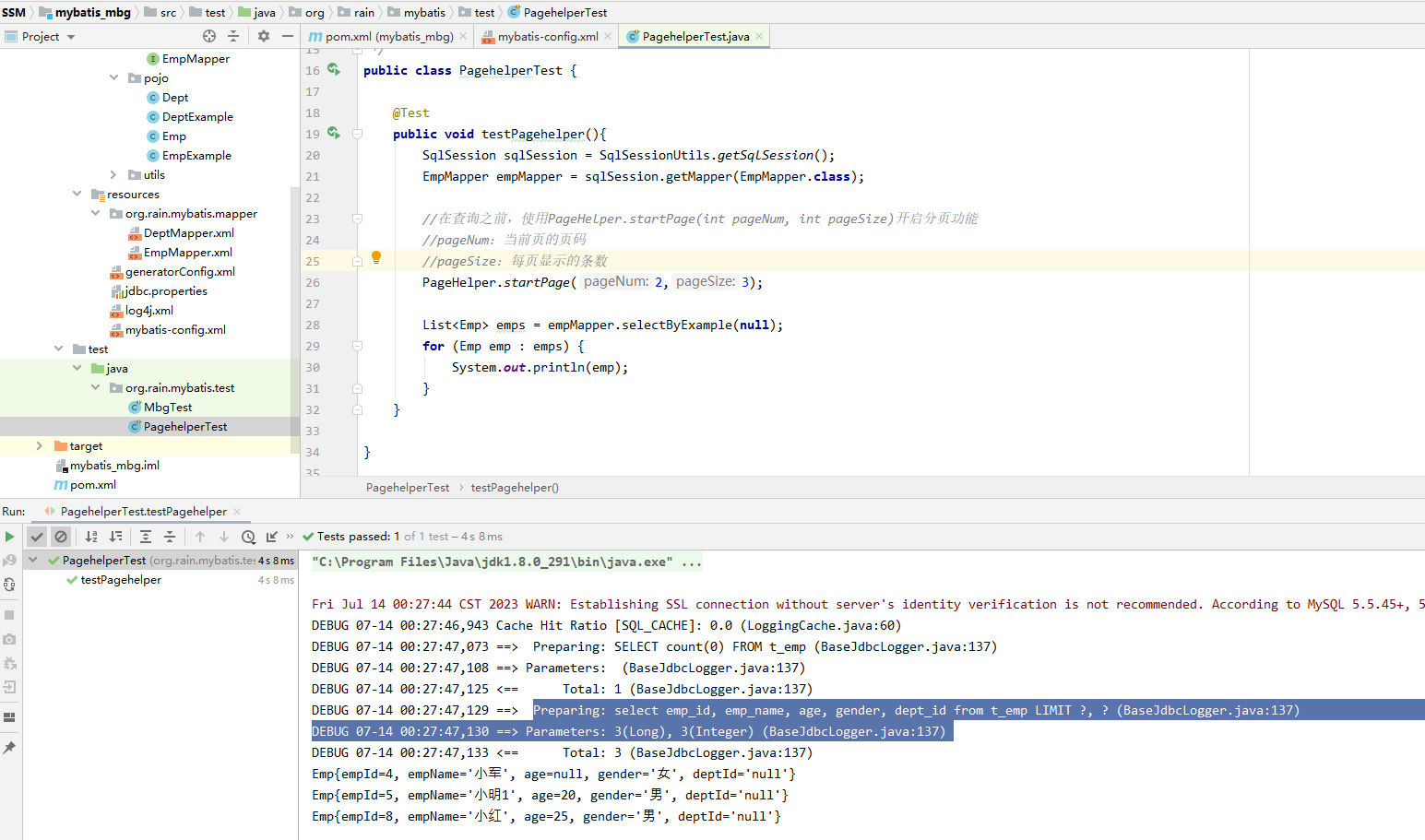
Task: Close the PagehelperTest.java editor tab
Action: tap(759, 37)
